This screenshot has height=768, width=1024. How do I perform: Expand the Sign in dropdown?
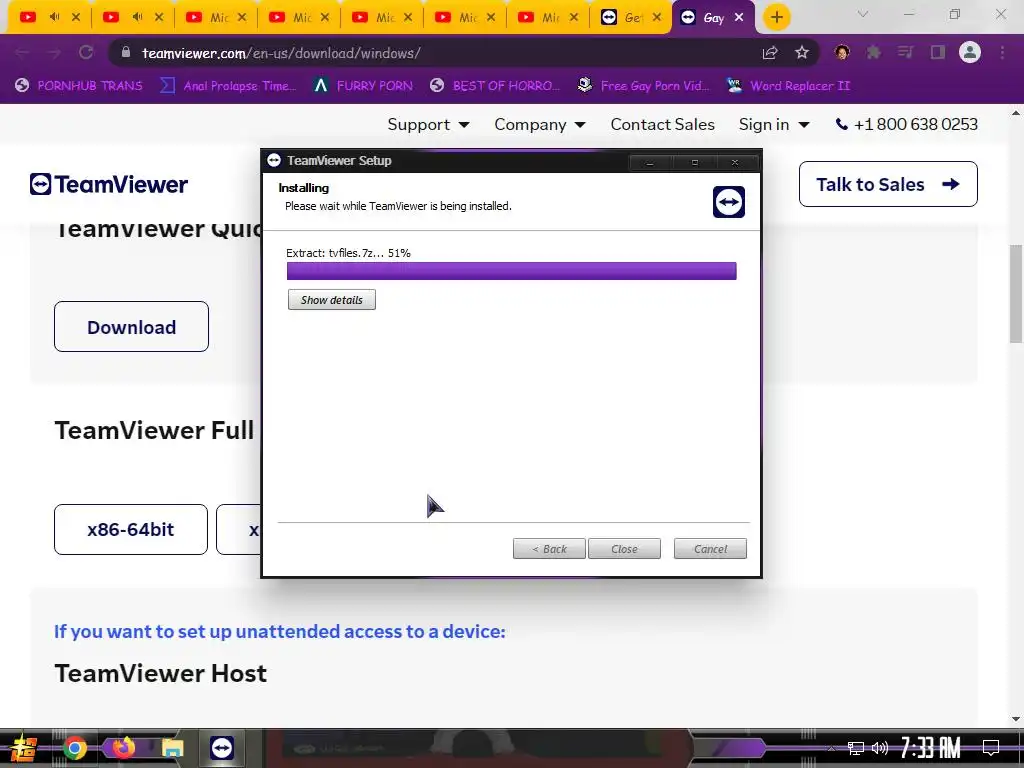pos(774,124)
